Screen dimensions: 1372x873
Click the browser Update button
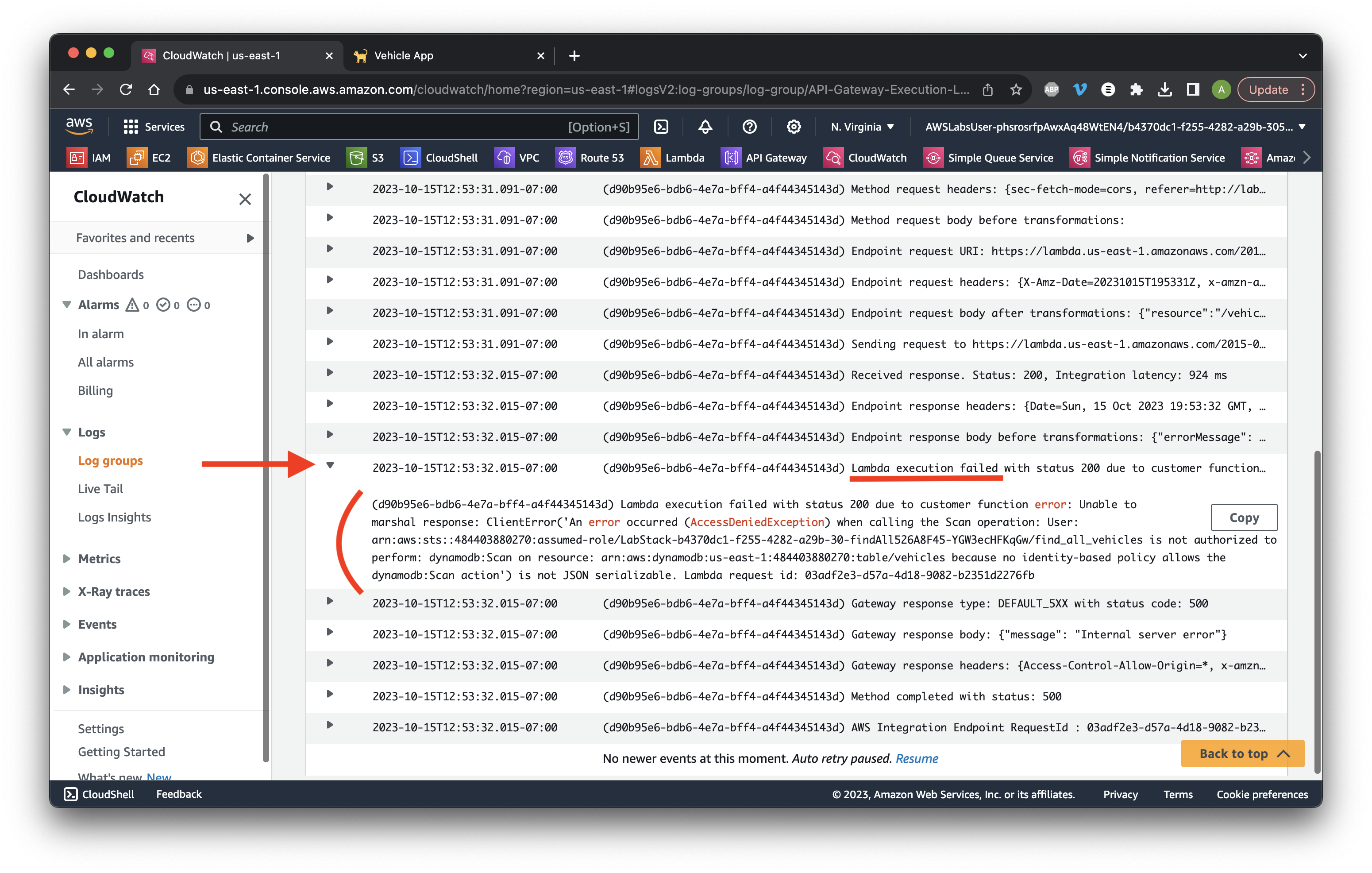click(1275, 89)
